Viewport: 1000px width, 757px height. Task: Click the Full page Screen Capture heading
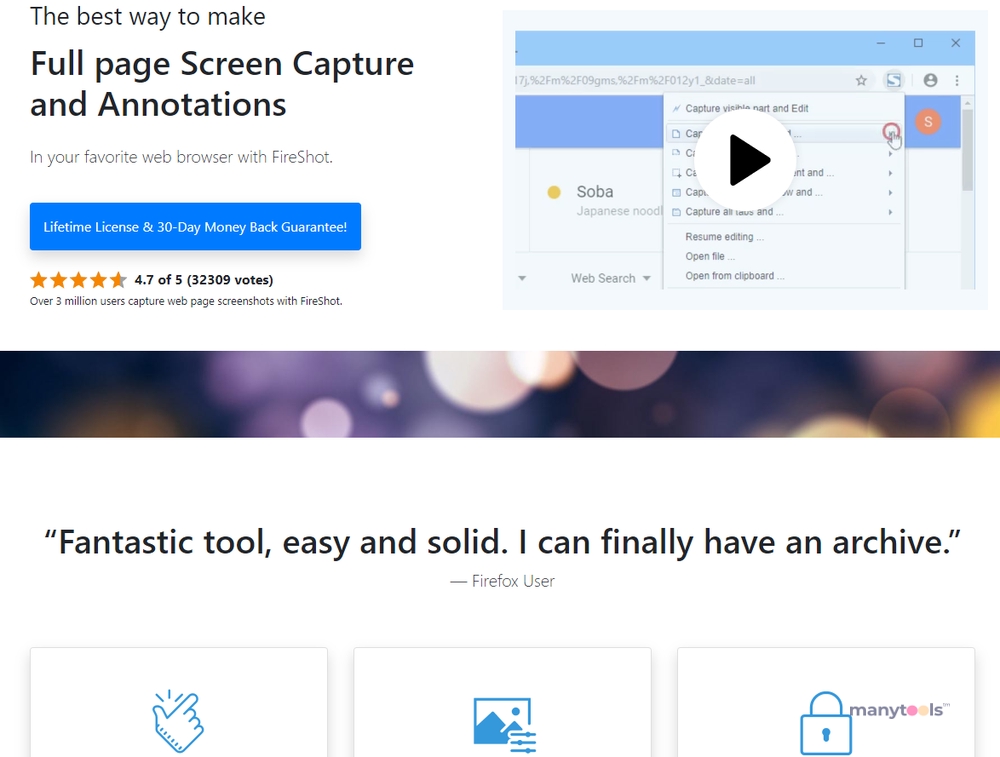(x=222, y=84)
